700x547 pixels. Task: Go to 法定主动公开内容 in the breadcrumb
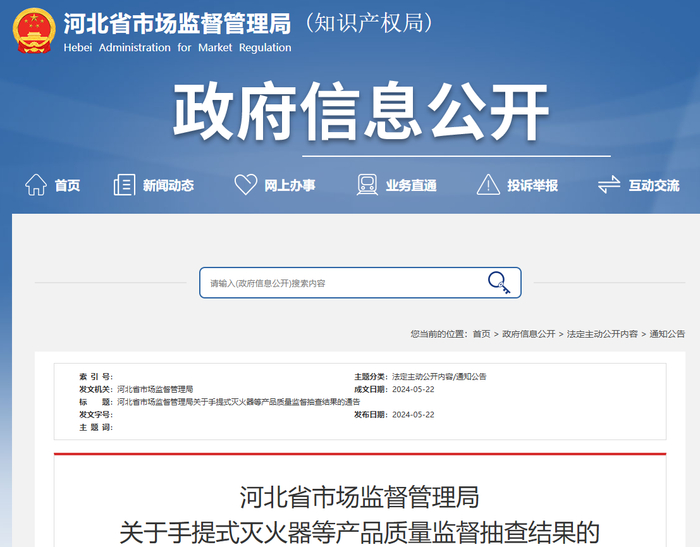tap(602, 334)
